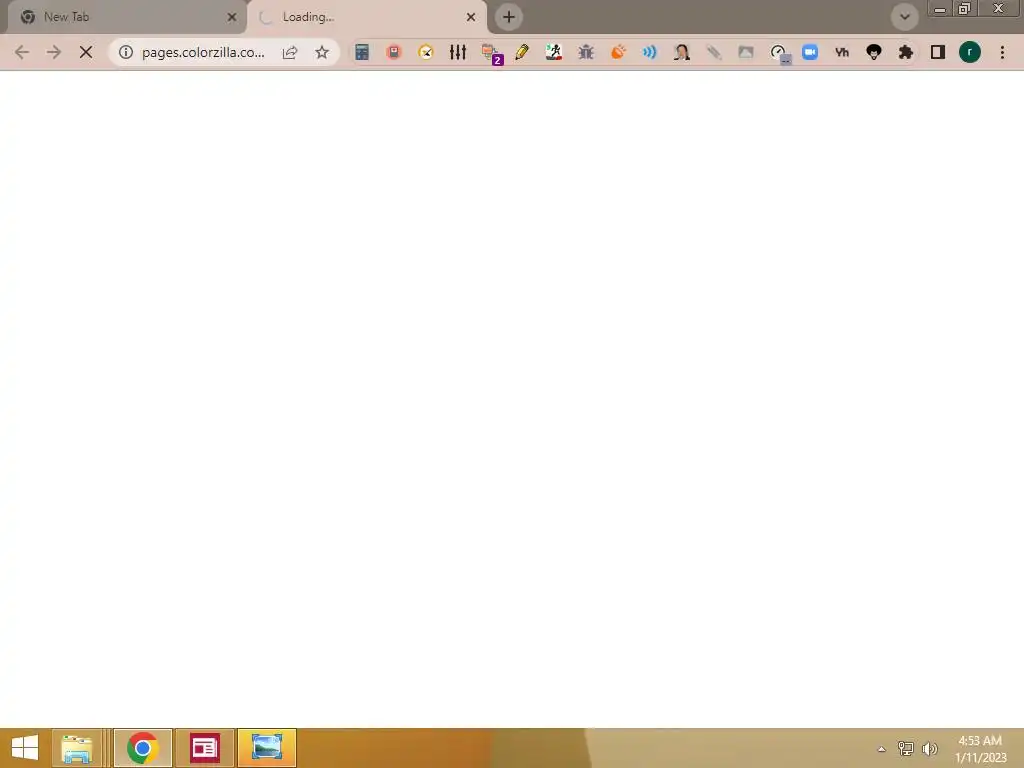Viewport: 1024px width, 768px height.
Task: Open the tab search dropdown
Action: coord(904,17)
